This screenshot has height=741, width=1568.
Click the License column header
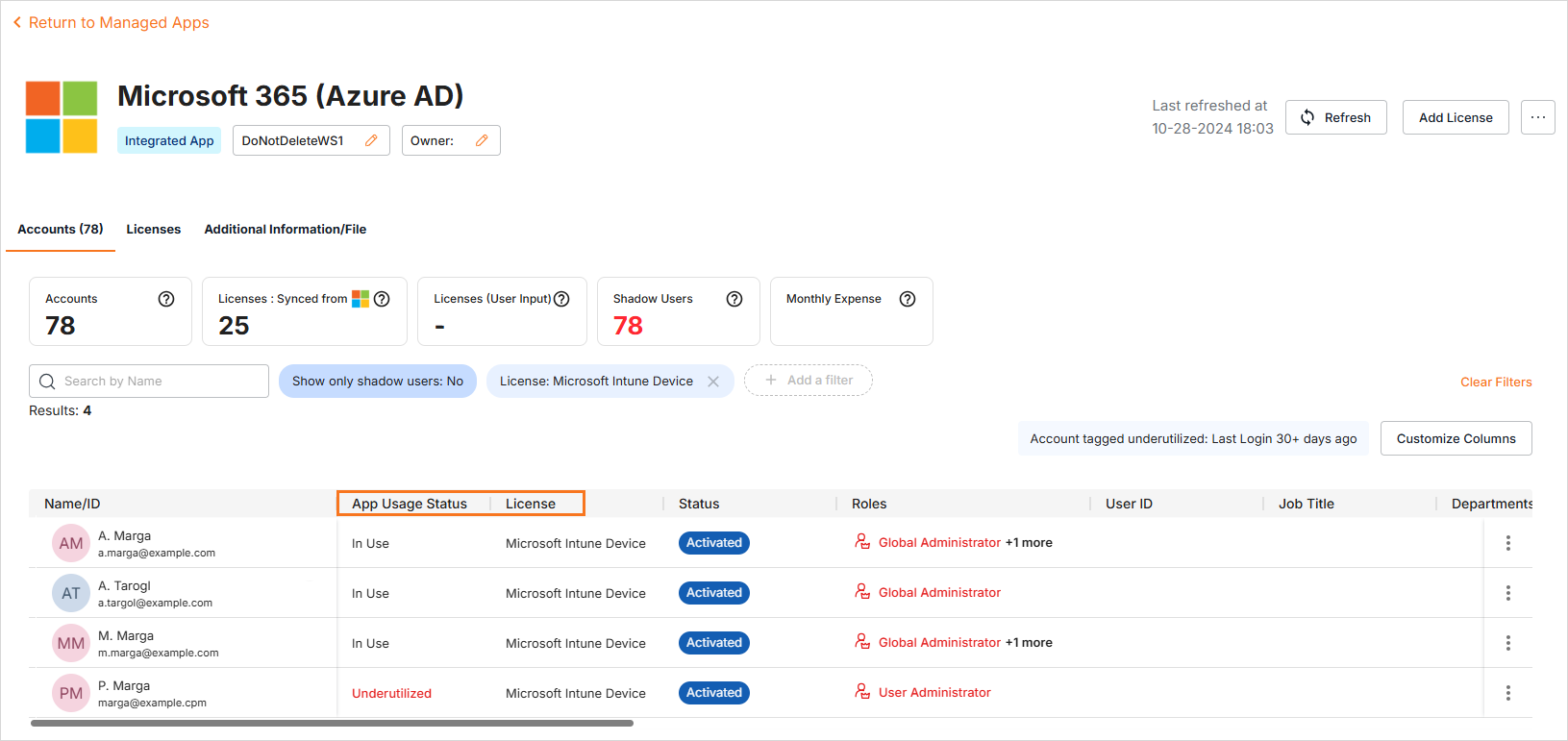531,504
